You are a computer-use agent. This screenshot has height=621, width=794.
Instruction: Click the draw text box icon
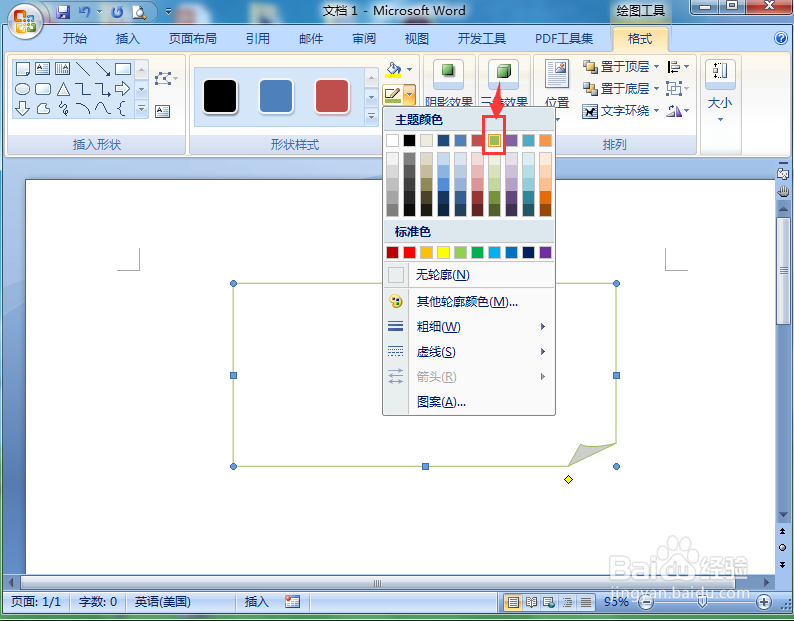163,111
